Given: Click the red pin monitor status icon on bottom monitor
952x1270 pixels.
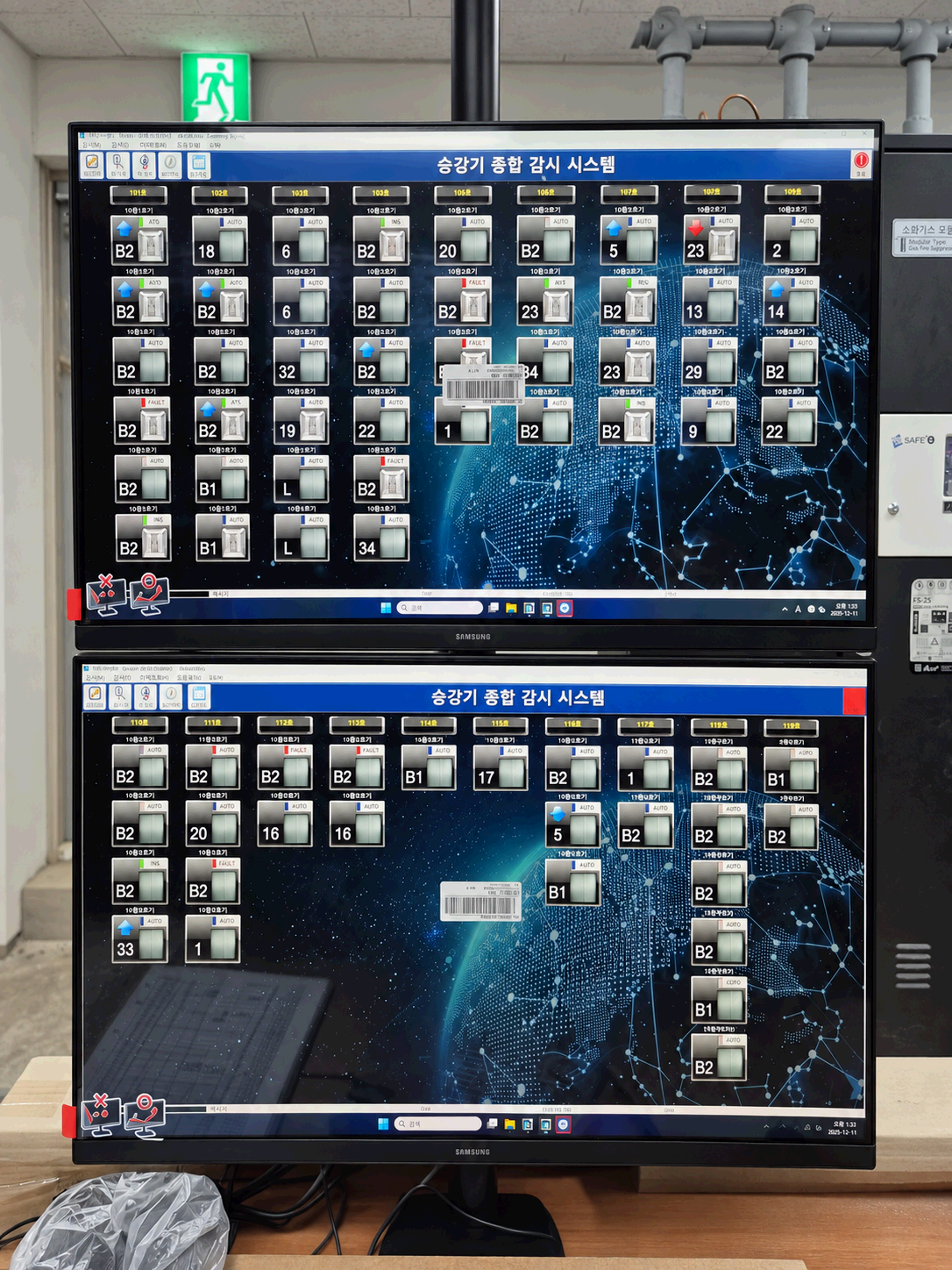Looking at the screenshot, I should tap(145, 1114).
